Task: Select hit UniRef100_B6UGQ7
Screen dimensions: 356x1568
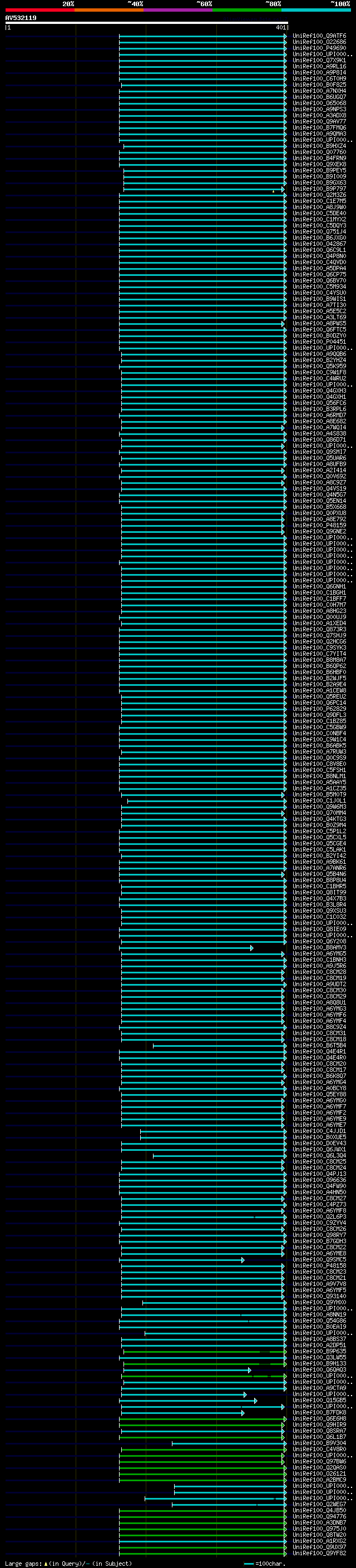Action: (319, 97)
